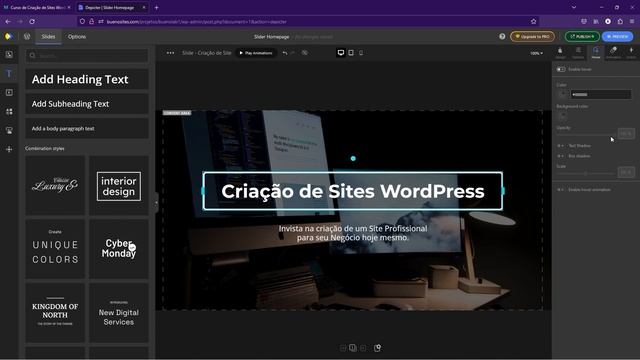This screenshot has width=640, height=360.
Task: Select the Cyber Monday combination style
Action: 119,249
